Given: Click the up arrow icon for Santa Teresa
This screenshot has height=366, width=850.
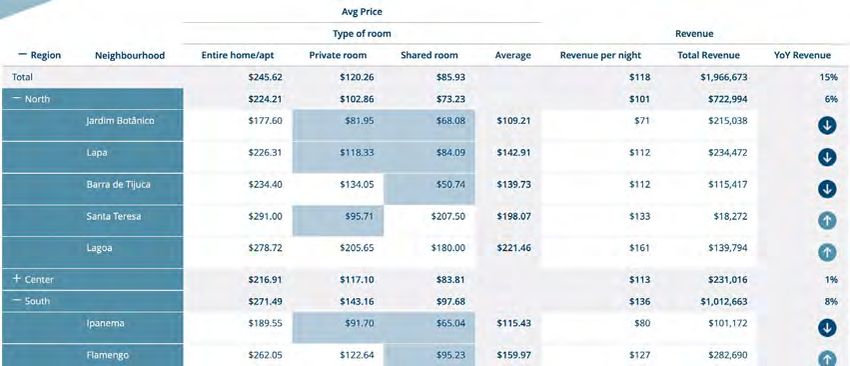Looking at the screenshot, I should (827, 221).
